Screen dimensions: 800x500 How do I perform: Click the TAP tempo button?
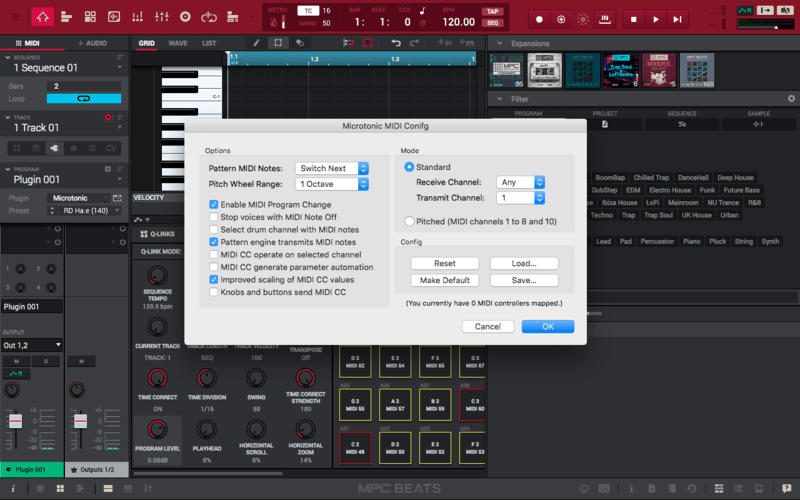click(x=492, y=11)
